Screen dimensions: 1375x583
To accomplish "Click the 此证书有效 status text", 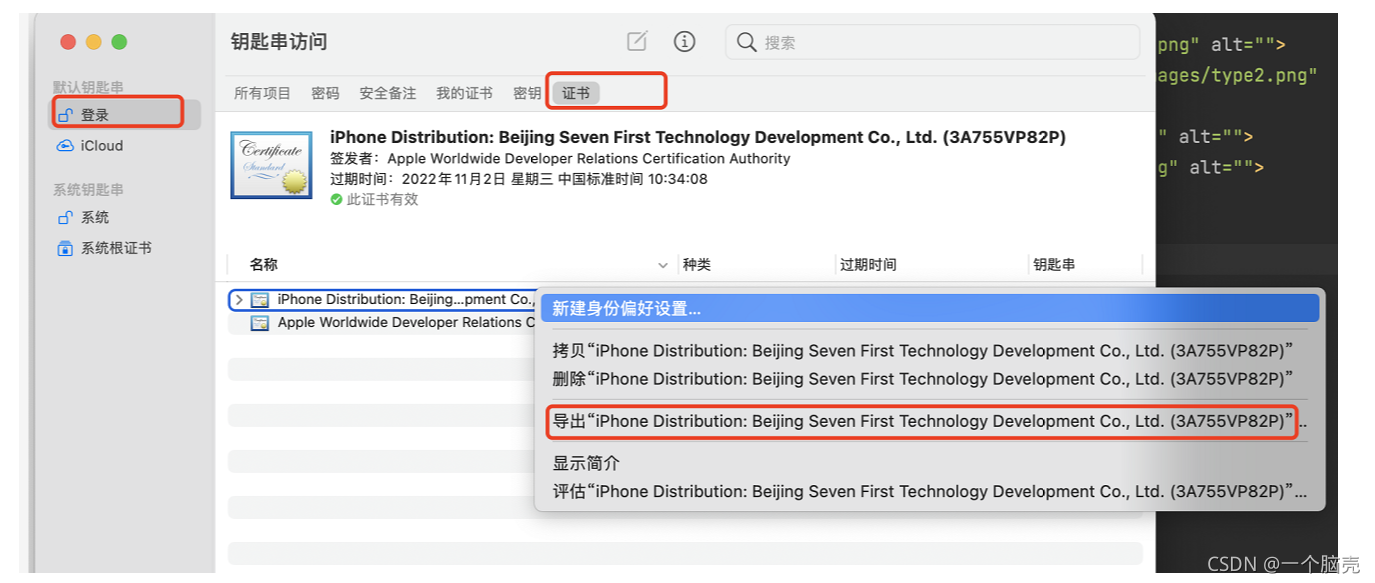I will [x=382, y=200].
